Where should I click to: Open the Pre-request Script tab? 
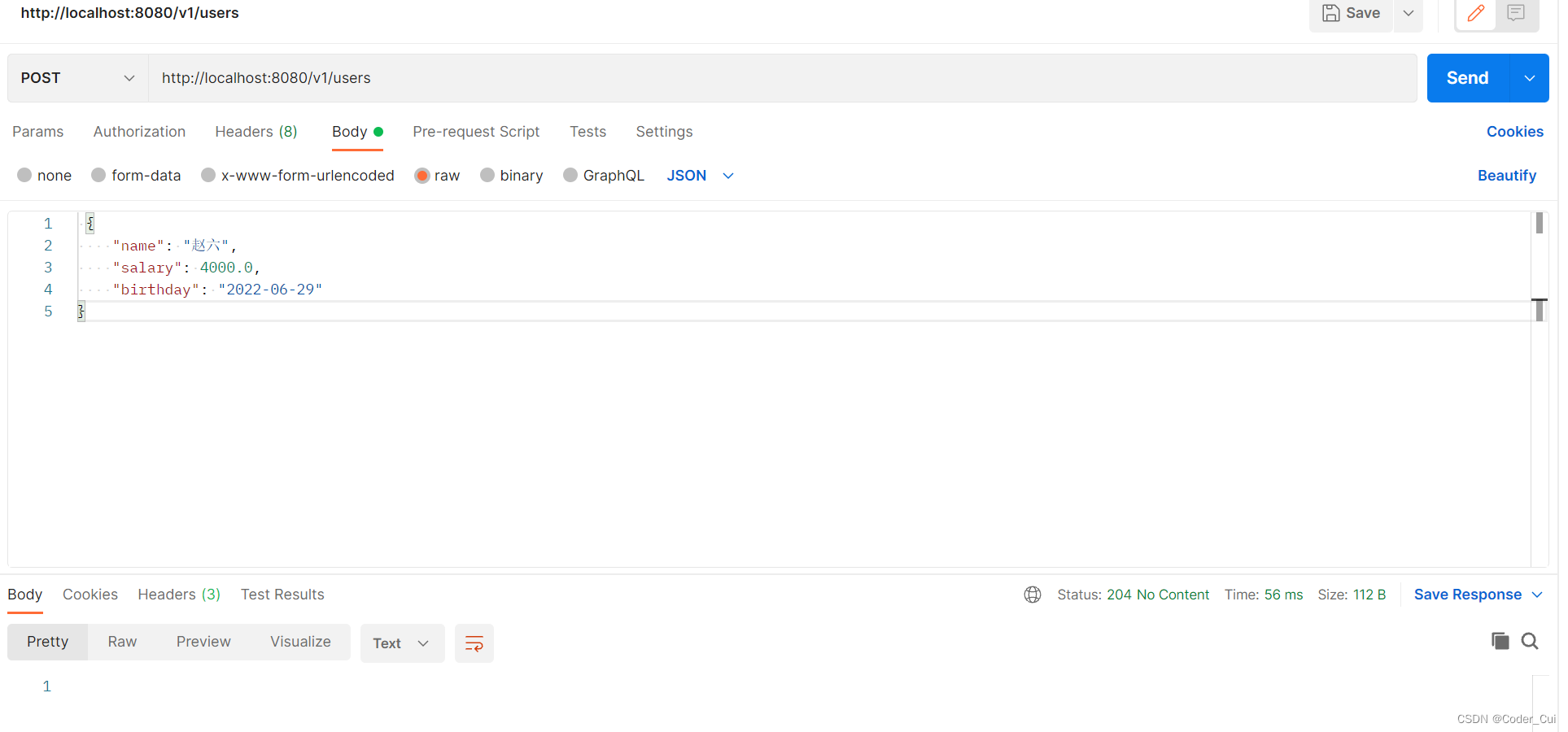click(x=476, y=132)
